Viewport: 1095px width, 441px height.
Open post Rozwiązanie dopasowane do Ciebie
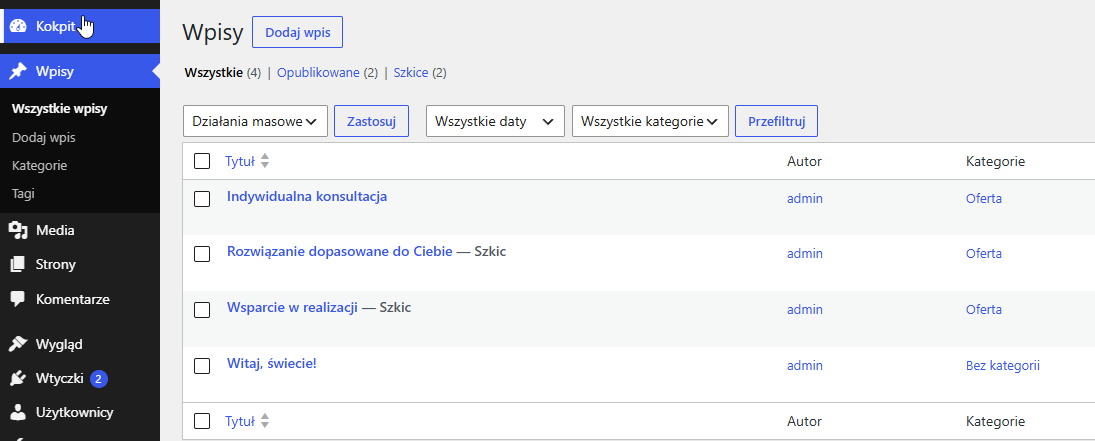[340, 252]
